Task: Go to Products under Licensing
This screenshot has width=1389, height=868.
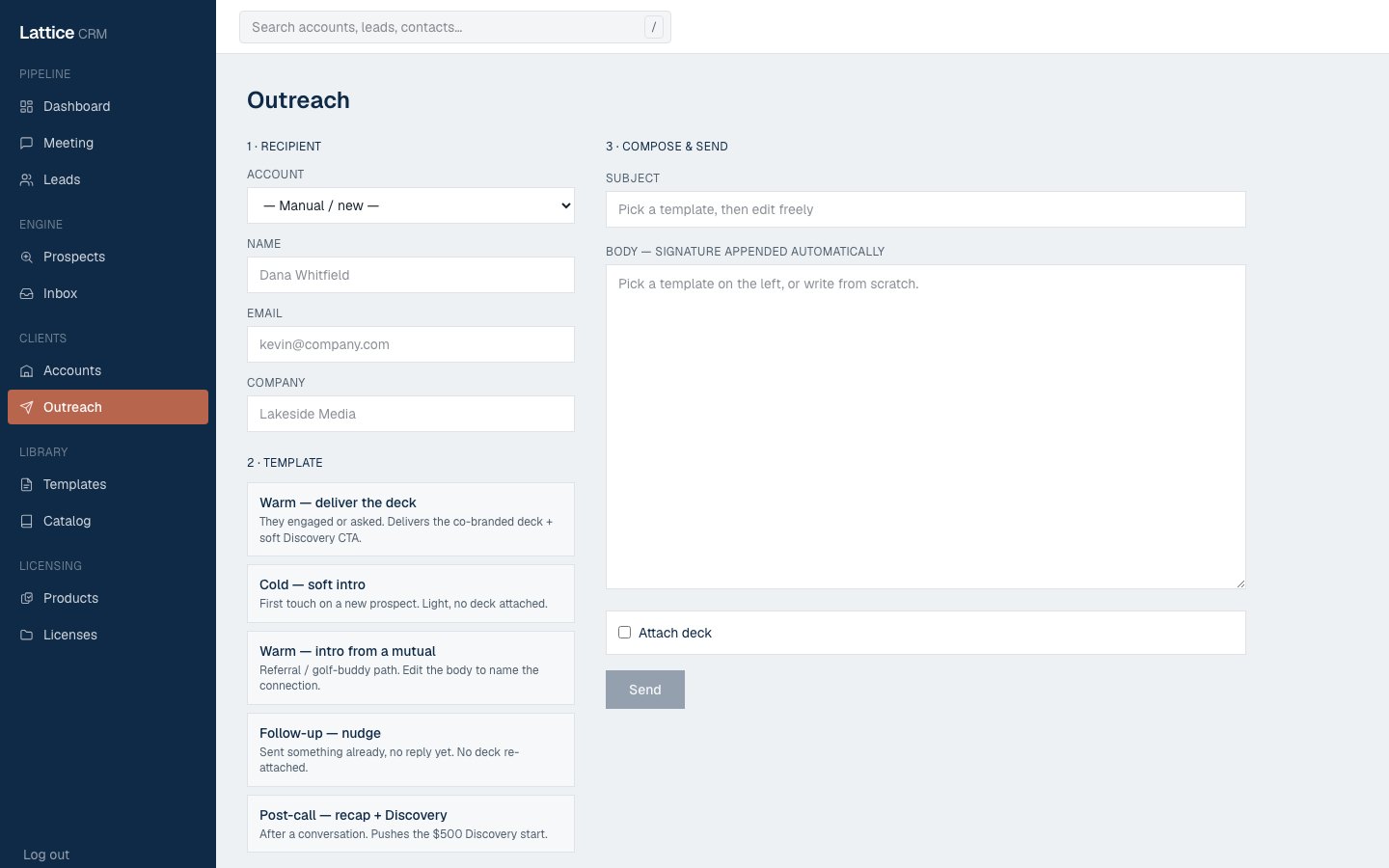Action: 108,598
